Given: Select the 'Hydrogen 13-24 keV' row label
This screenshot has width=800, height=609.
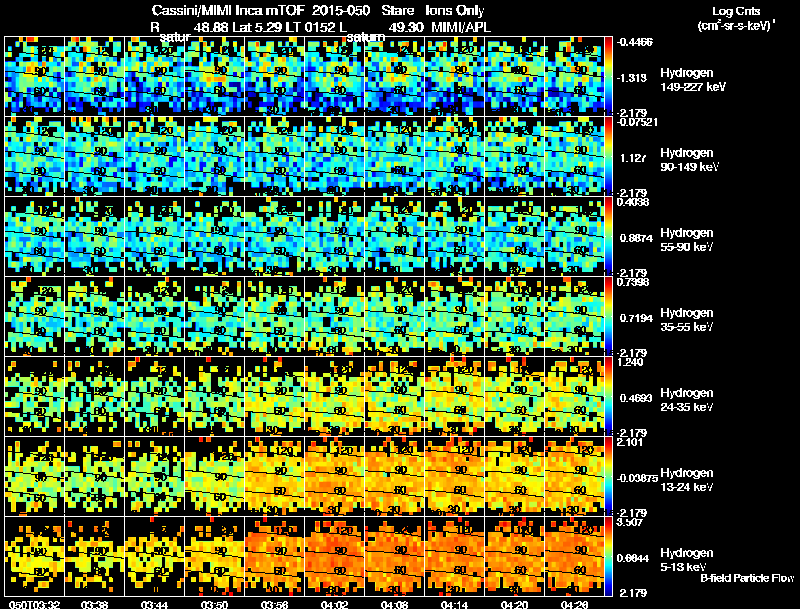Looking at the screenshot, I should click(x=687, y=480).
